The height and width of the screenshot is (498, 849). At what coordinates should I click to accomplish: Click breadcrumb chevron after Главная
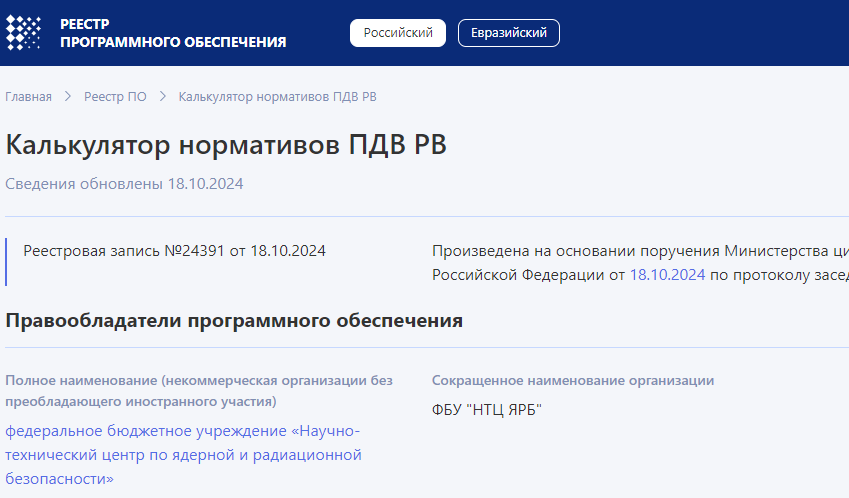pyautogui.click(x=68, y=97)
